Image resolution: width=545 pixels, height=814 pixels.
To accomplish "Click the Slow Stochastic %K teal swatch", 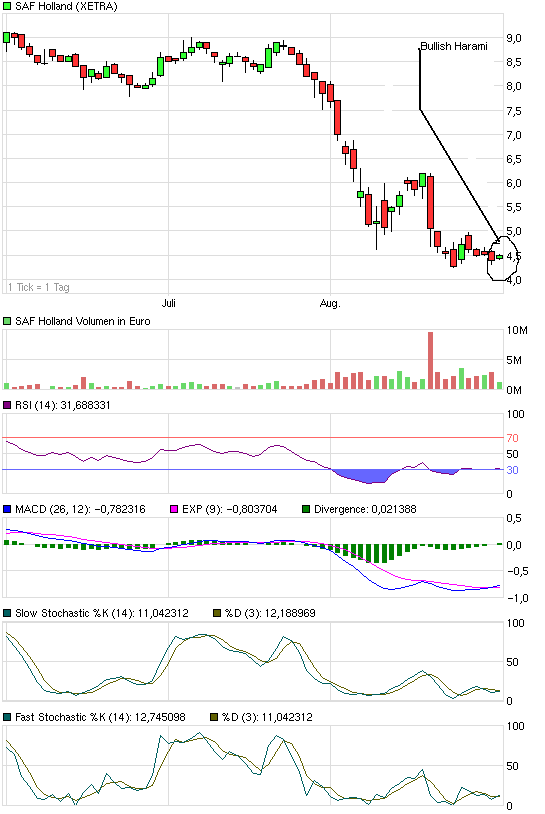I will click(x=7, y=613).
